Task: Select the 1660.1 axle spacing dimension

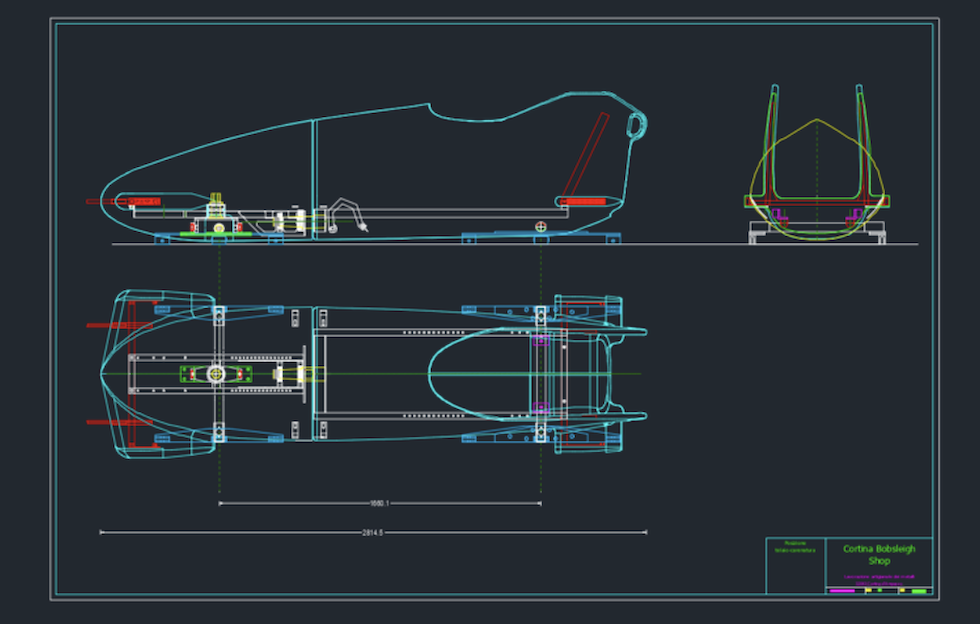Action: [x=378, y=503]
